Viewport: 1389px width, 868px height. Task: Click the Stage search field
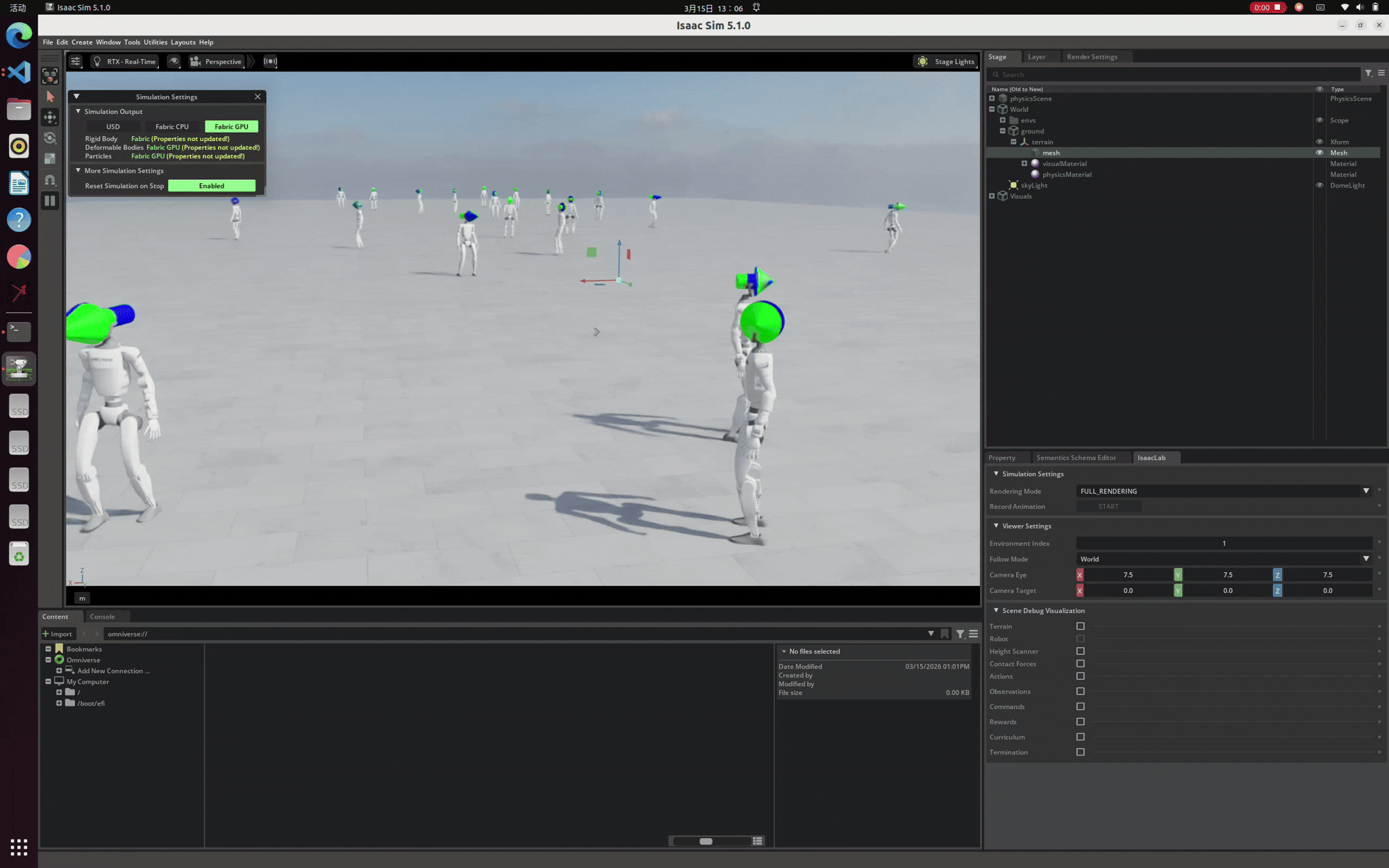pyautogui.click(x=1174, y=74)
